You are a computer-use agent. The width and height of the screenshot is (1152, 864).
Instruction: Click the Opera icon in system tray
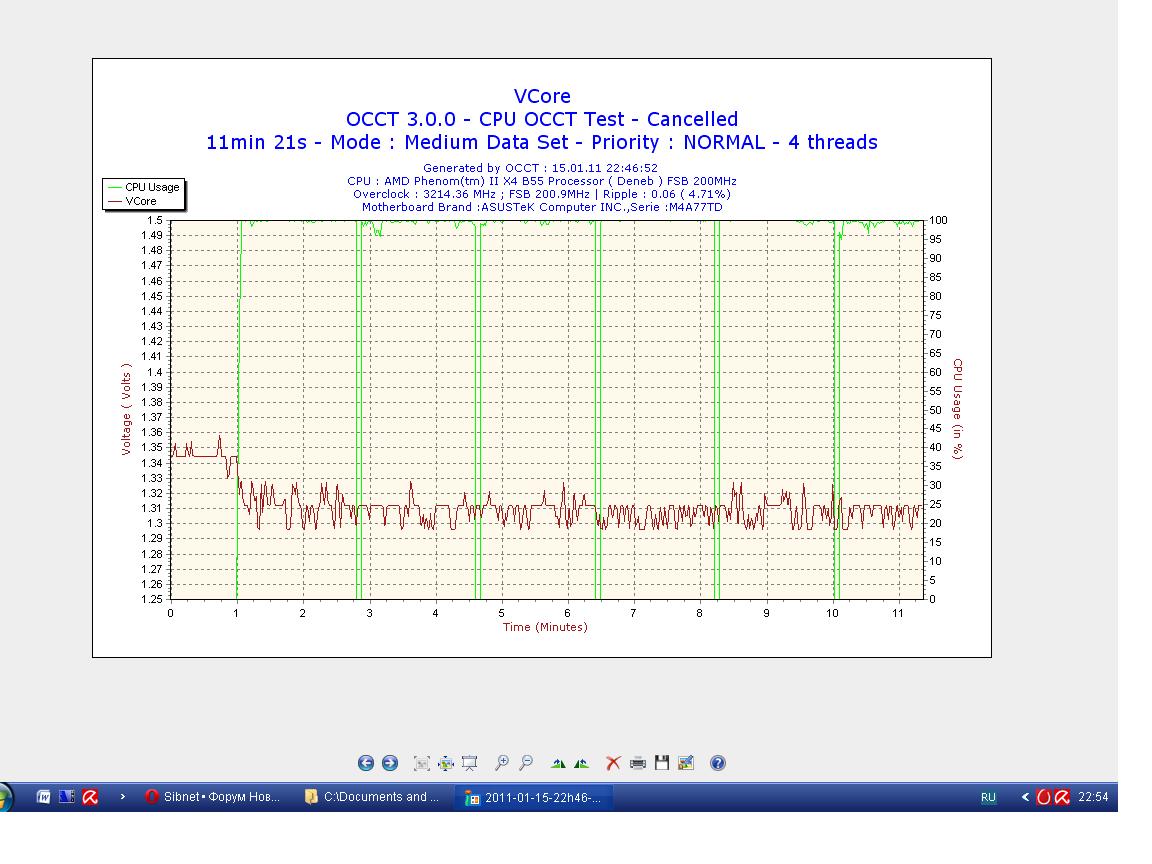click(1043, 797)
